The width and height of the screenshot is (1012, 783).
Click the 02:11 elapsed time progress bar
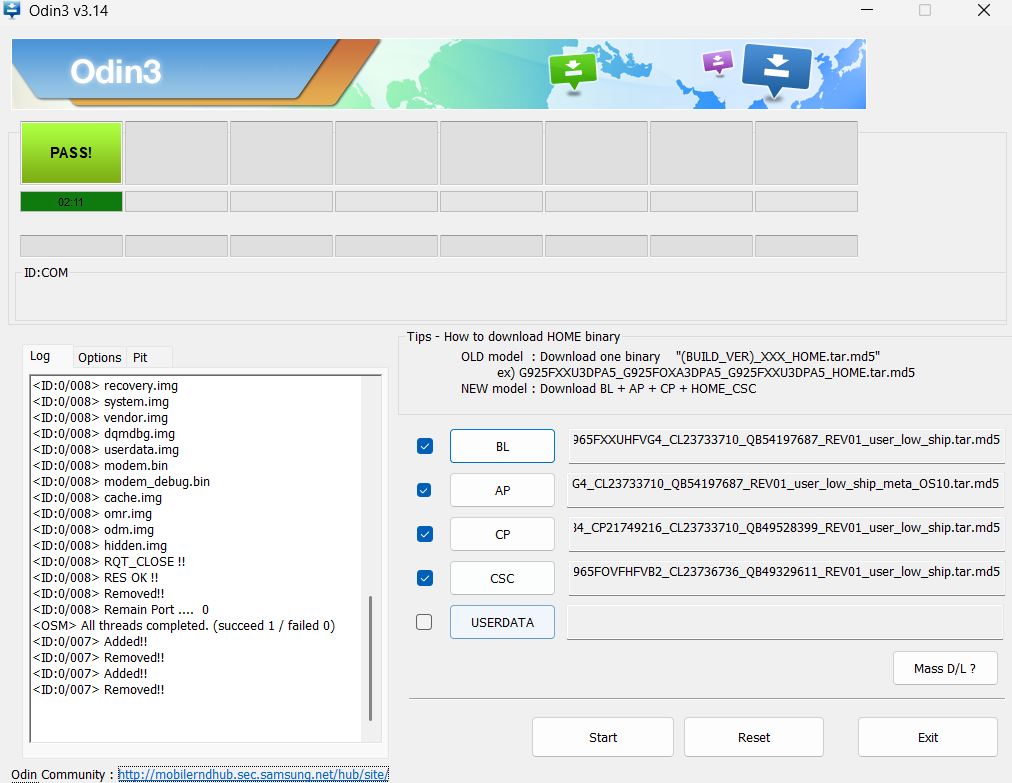(71, 201)
